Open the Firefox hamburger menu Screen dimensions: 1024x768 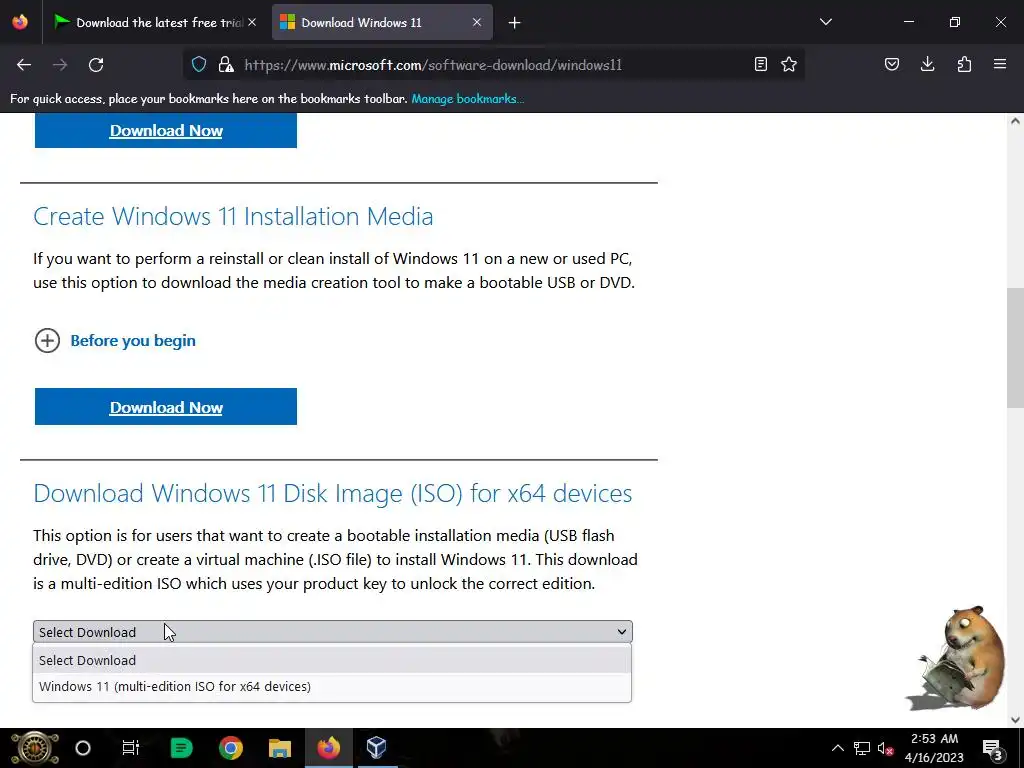click(x=1000, y=64)
